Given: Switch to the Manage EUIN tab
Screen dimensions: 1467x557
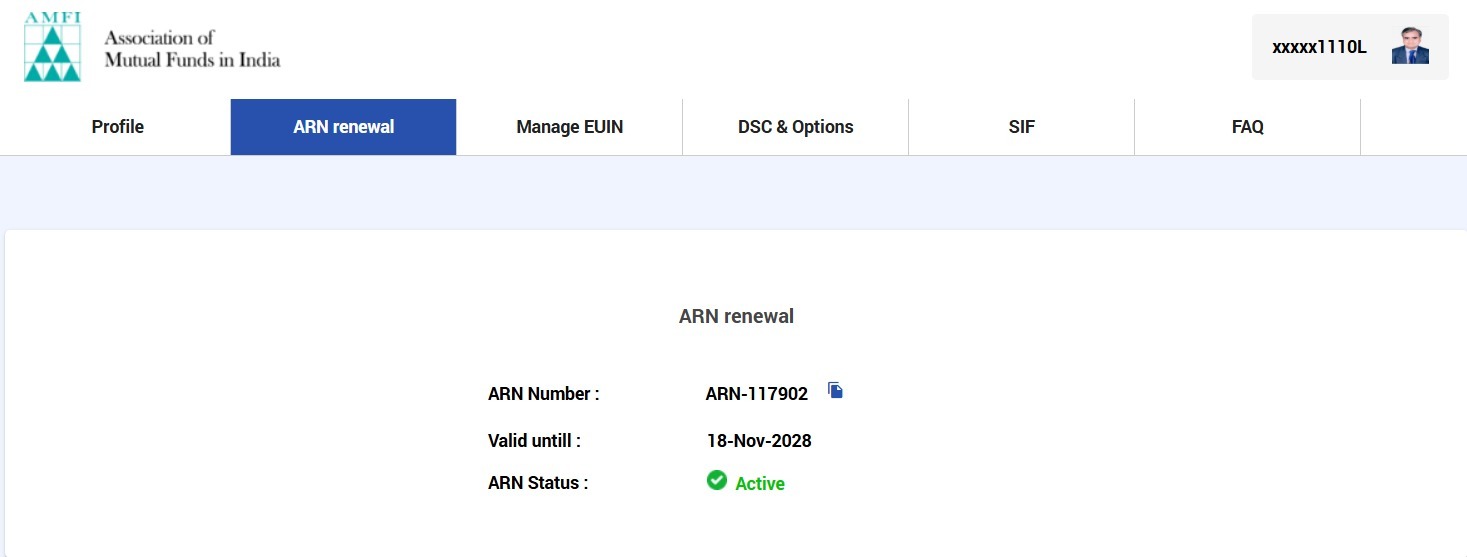Looking at the screenshot, I should click(569, 127).
